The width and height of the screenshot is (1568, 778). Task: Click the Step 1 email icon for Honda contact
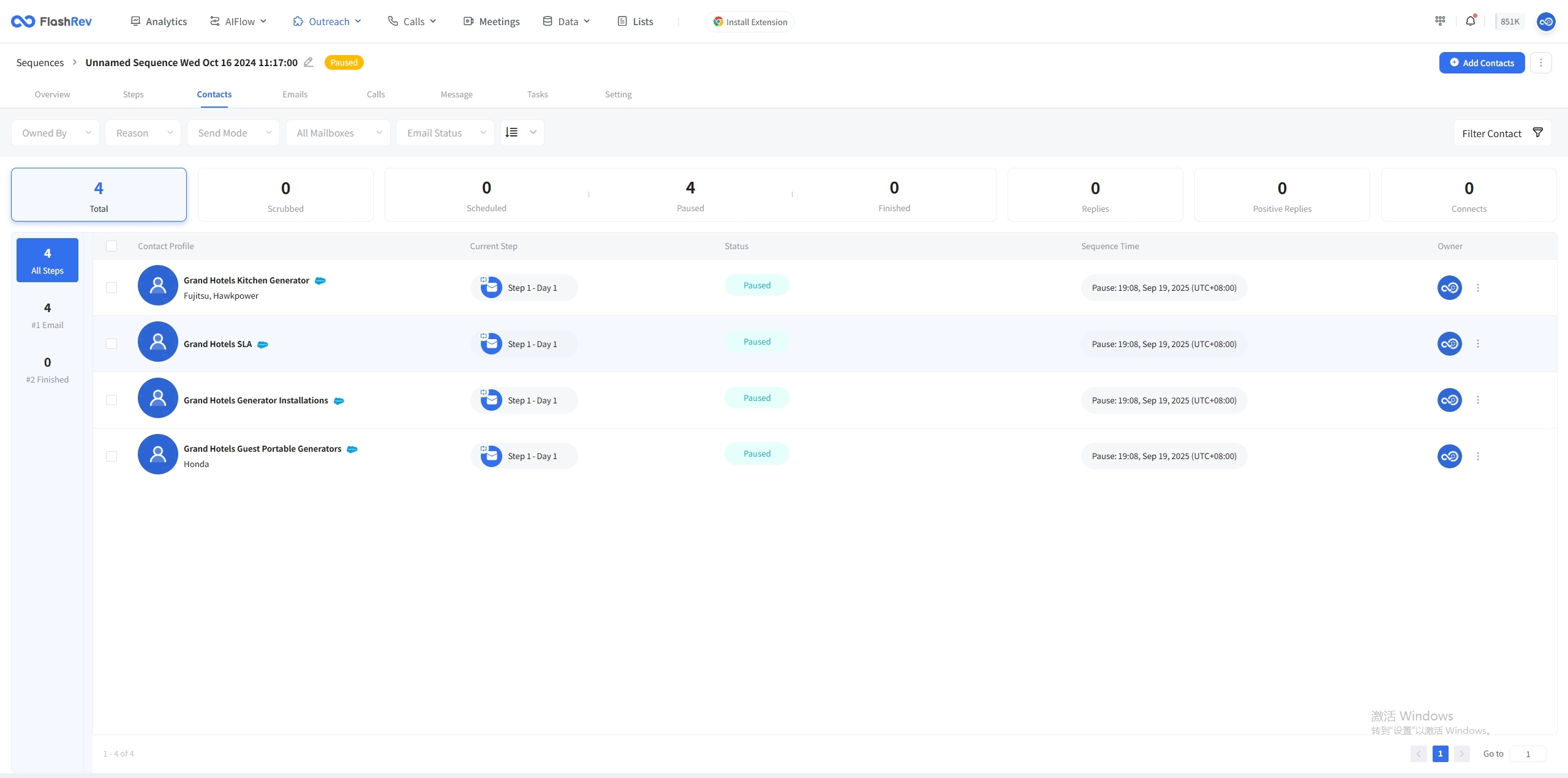point(491,457)
